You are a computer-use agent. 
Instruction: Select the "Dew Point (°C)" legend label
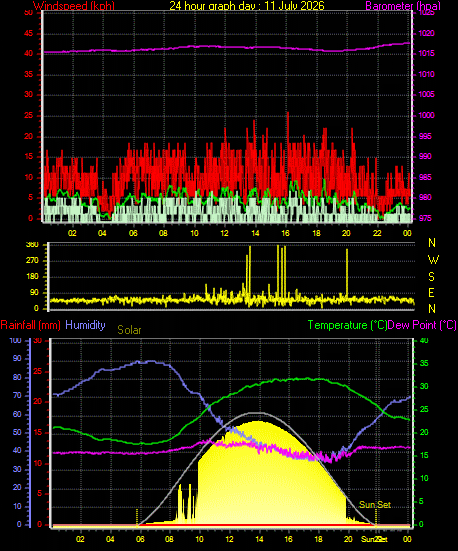pos(422,325)
